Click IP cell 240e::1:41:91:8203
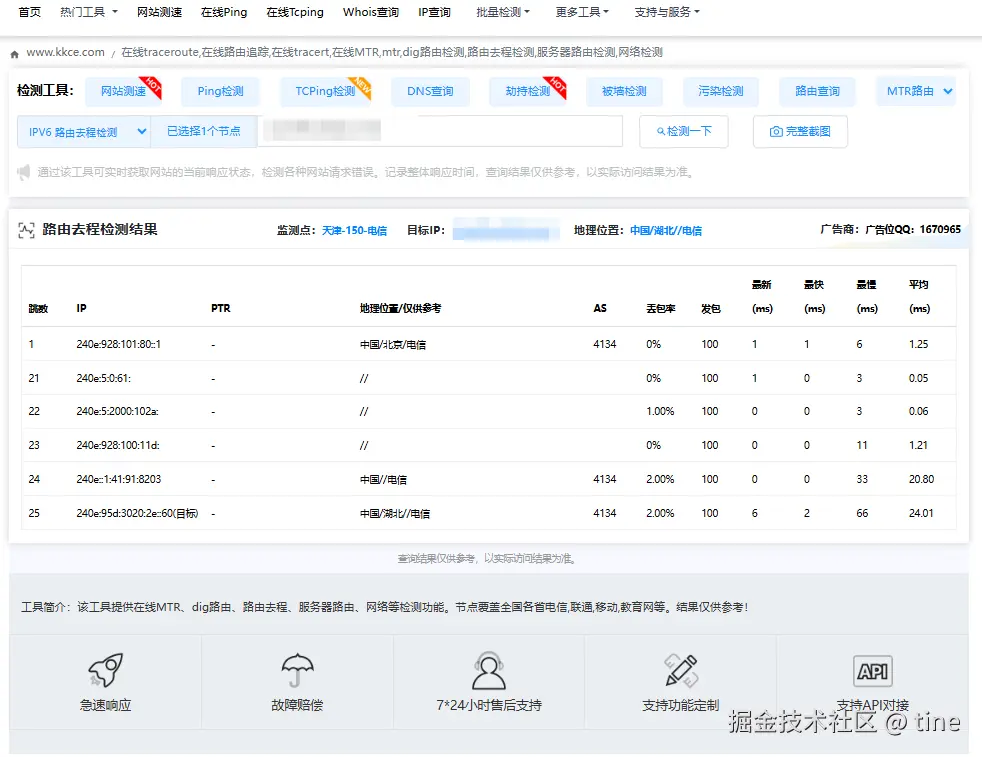 (x=118, y=479)
